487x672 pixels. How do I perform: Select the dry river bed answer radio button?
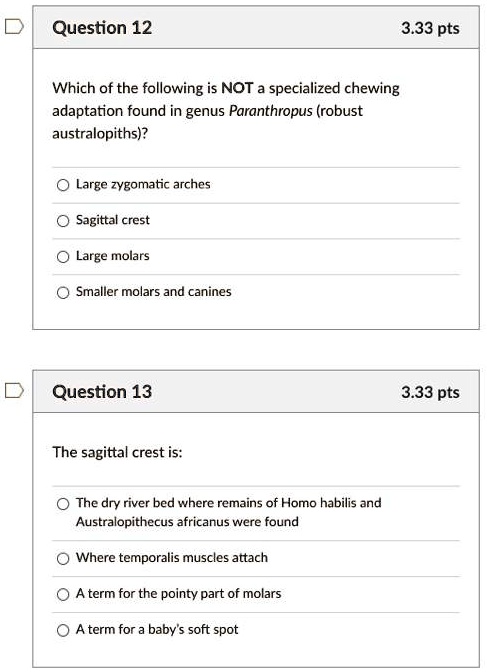(x=63, y=504)
